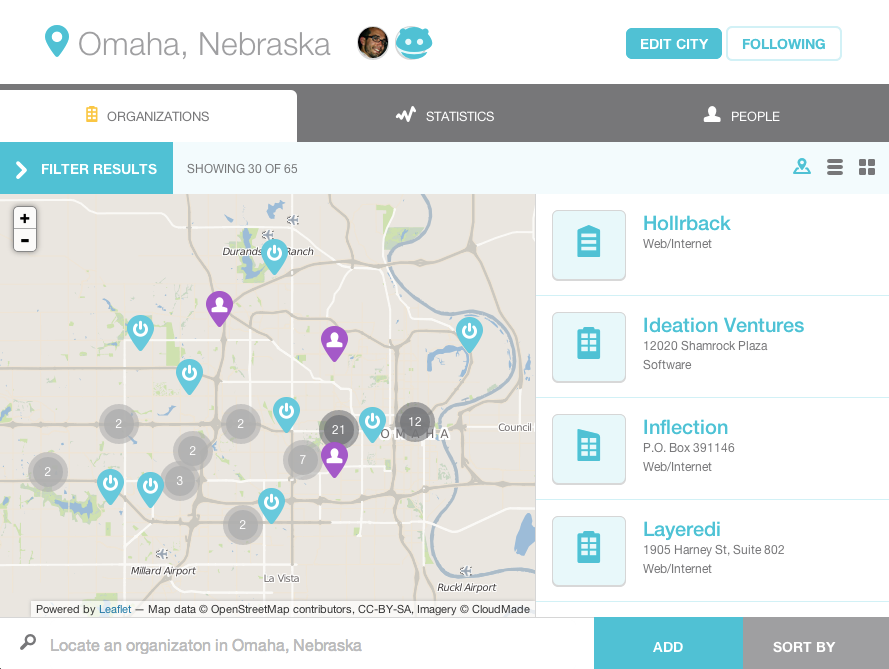889x669 pixels.
Task: Switch to map view icon
Action: click(801, 167)
